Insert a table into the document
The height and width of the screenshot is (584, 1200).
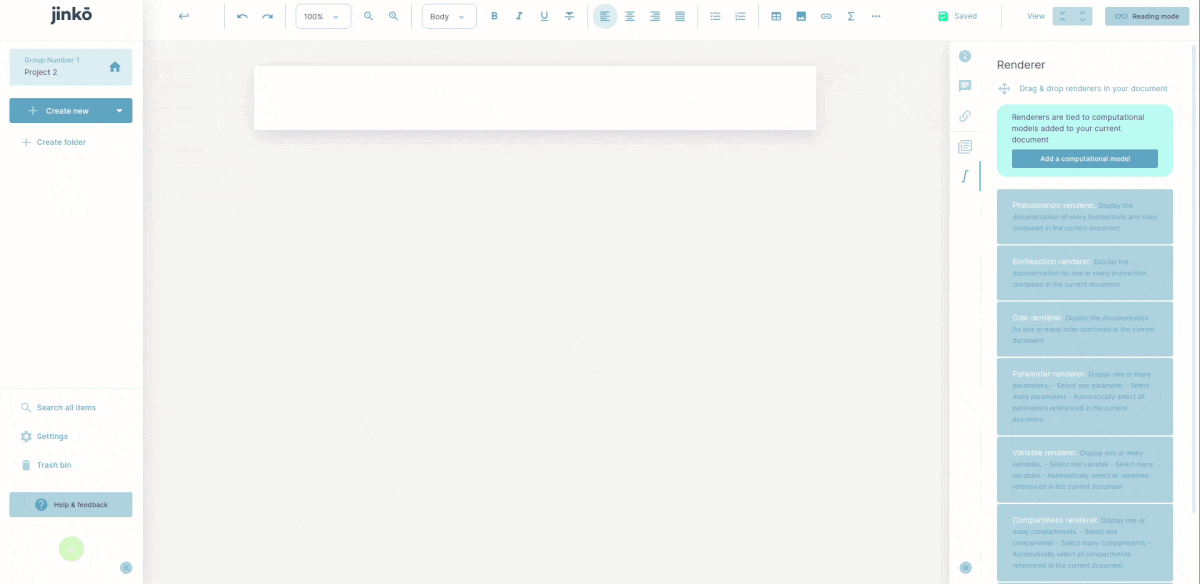point(776,16)
